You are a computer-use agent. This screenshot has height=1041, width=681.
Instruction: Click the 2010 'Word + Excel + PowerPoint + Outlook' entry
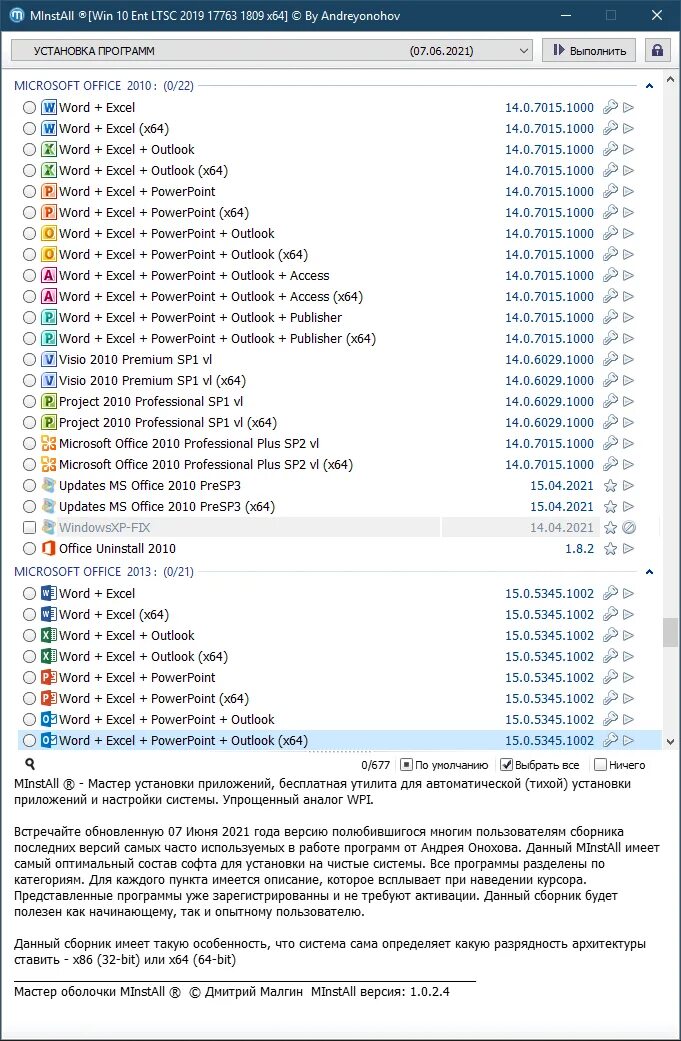167,233
